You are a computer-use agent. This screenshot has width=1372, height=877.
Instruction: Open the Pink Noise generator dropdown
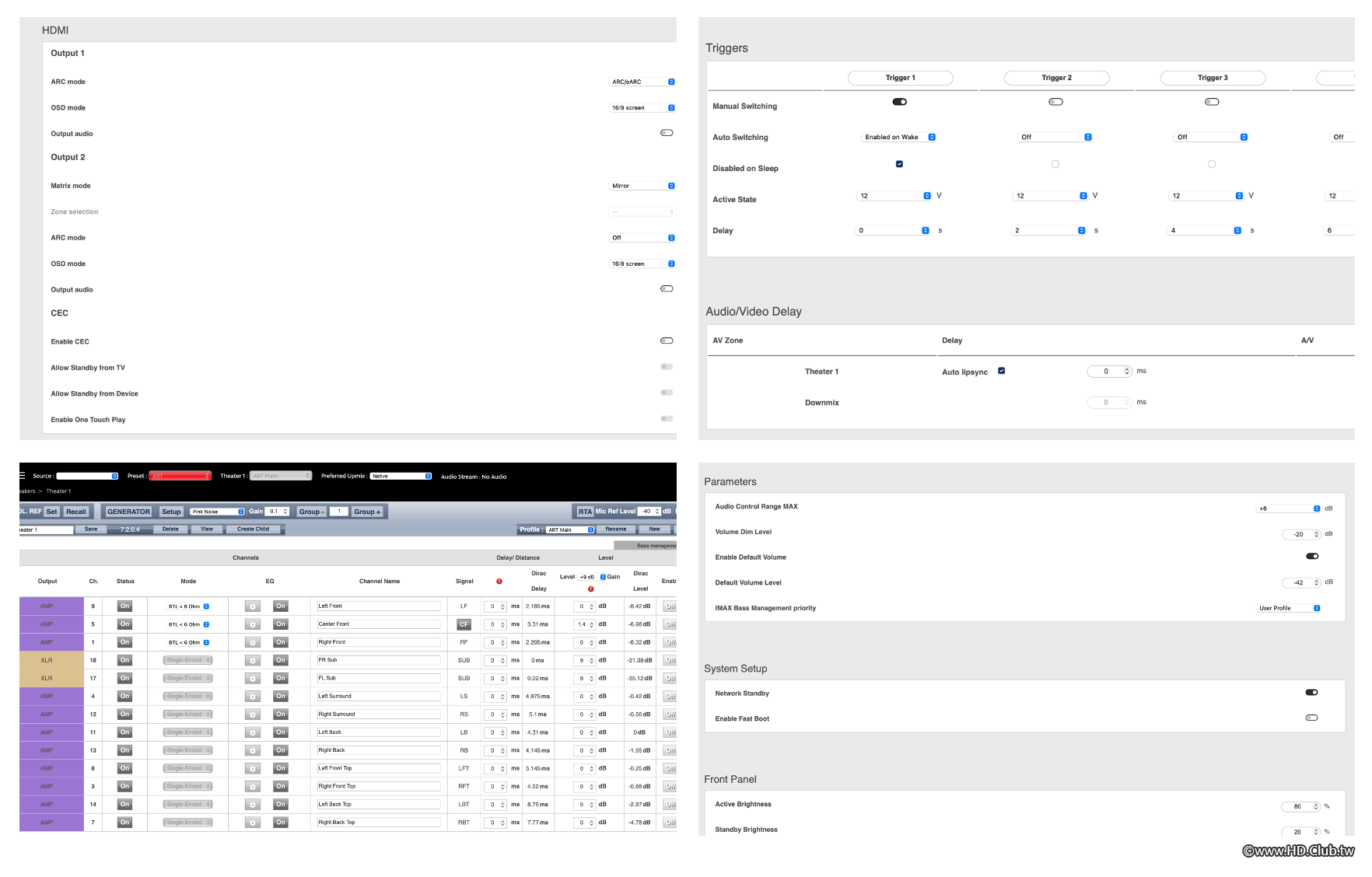pos(217,512)
